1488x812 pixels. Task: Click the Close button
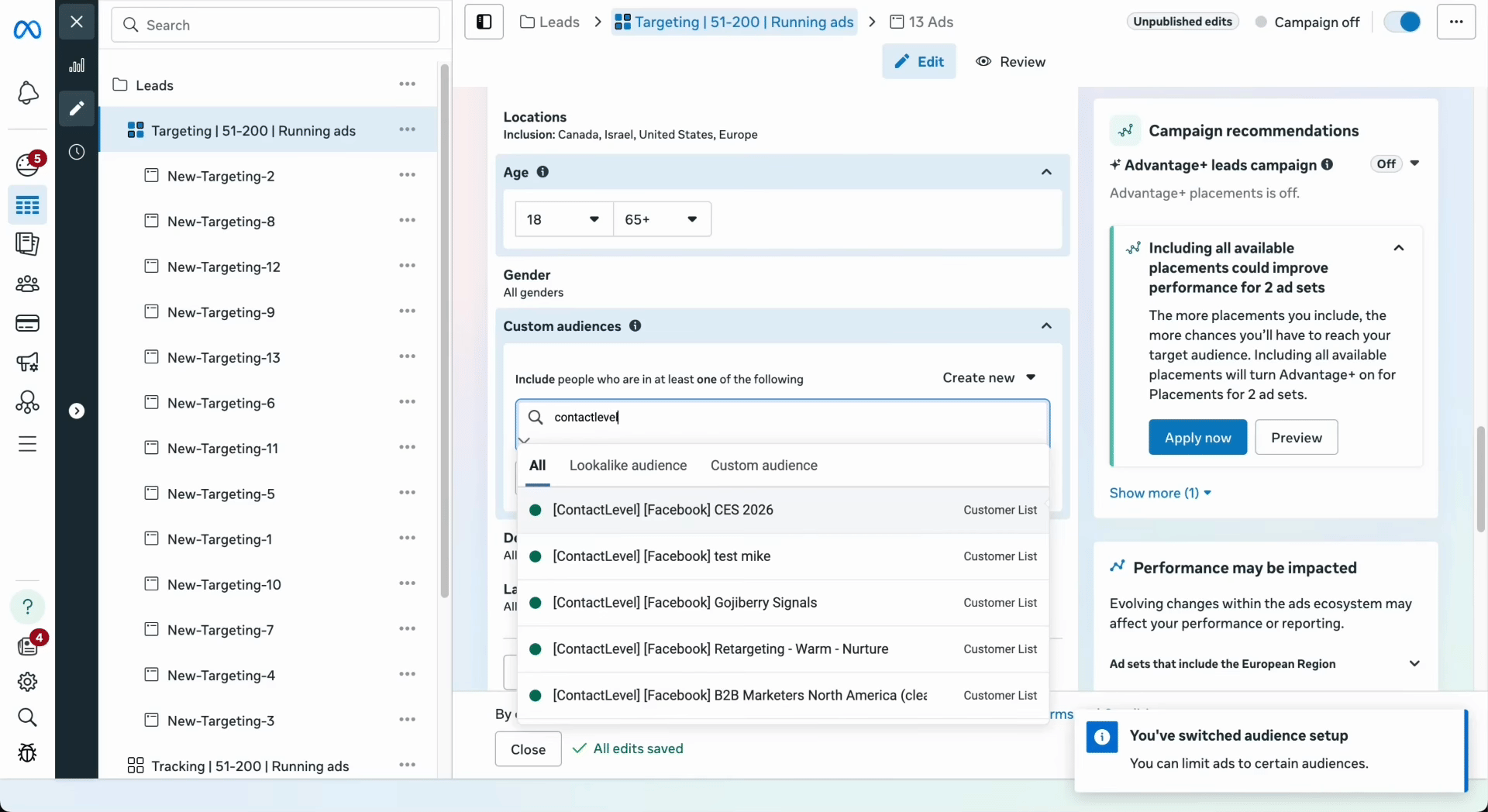[x=528, y=749]
